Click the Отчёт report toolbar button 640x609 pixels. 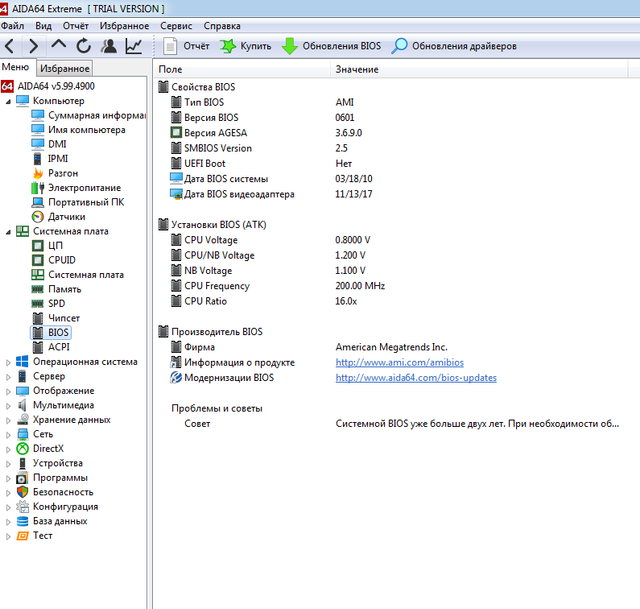186,46
